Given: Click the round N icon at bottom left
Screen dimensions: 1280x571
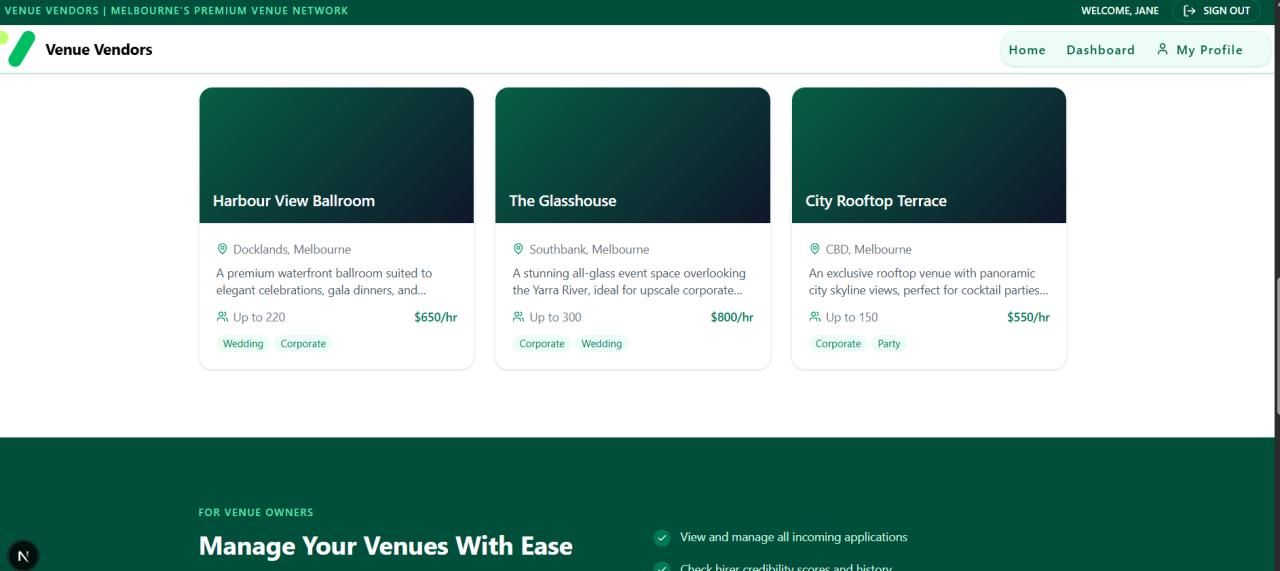Looking at the screenshot, I should click(x=23, y=555).
